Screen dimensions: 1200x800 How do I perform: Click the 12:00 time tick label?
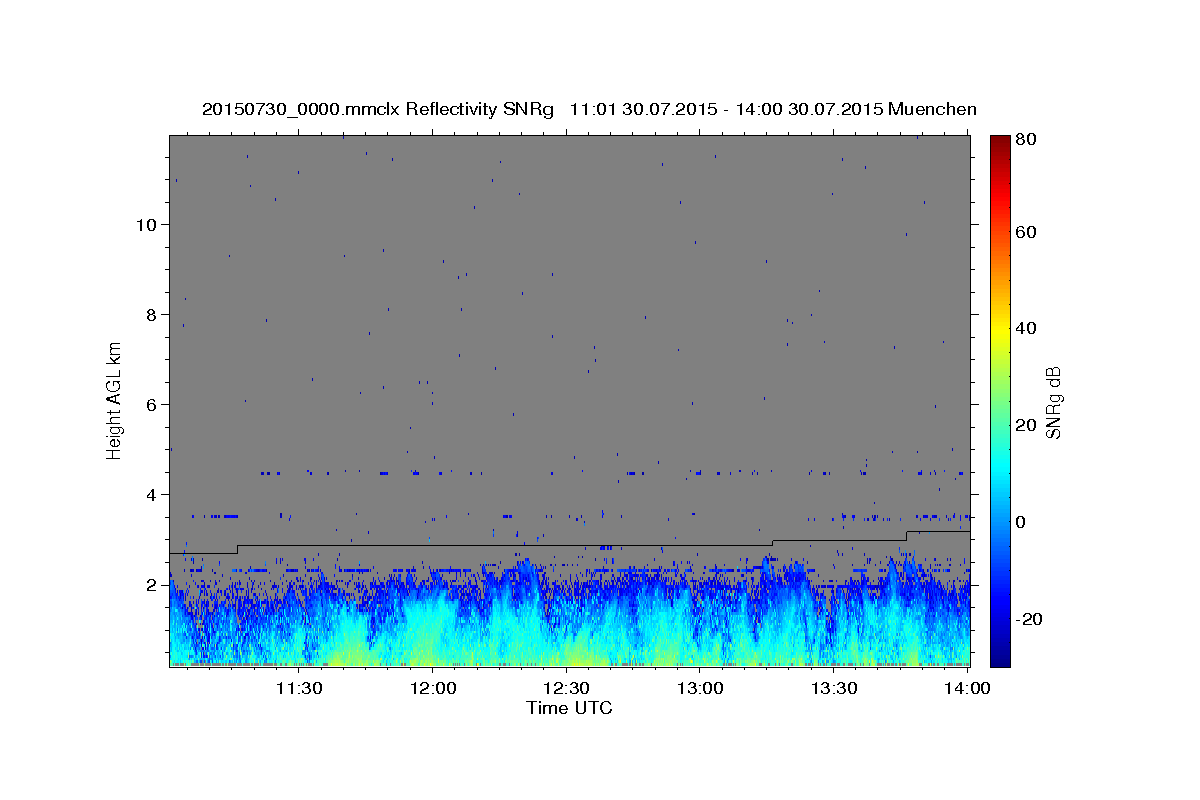(x=432, y=688)
